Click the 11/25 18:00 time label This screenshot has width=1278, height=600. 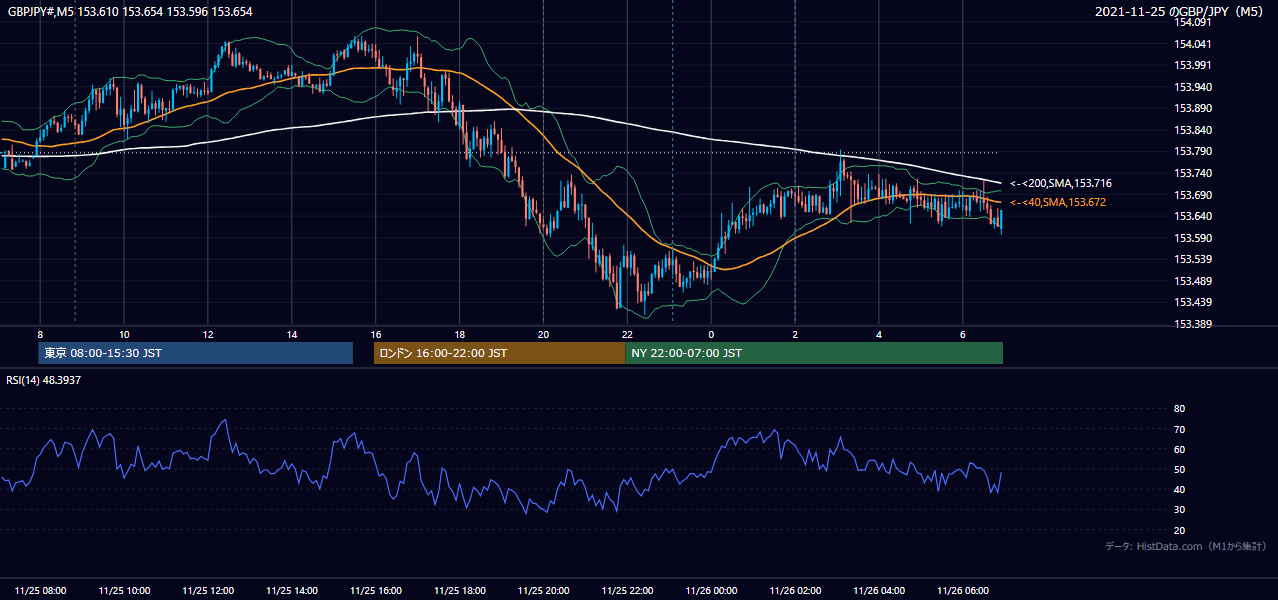(x=460, y=590)
